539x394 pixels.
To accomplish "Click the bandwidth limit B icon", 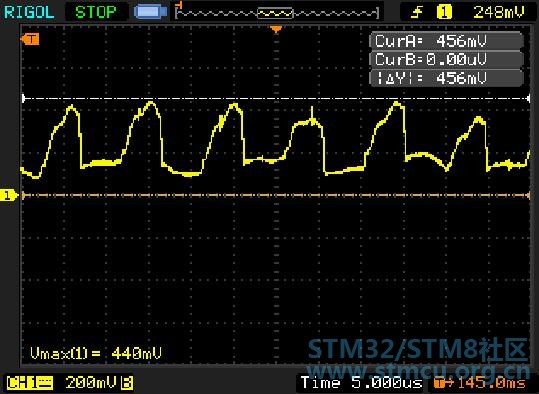I will [127, 383].
